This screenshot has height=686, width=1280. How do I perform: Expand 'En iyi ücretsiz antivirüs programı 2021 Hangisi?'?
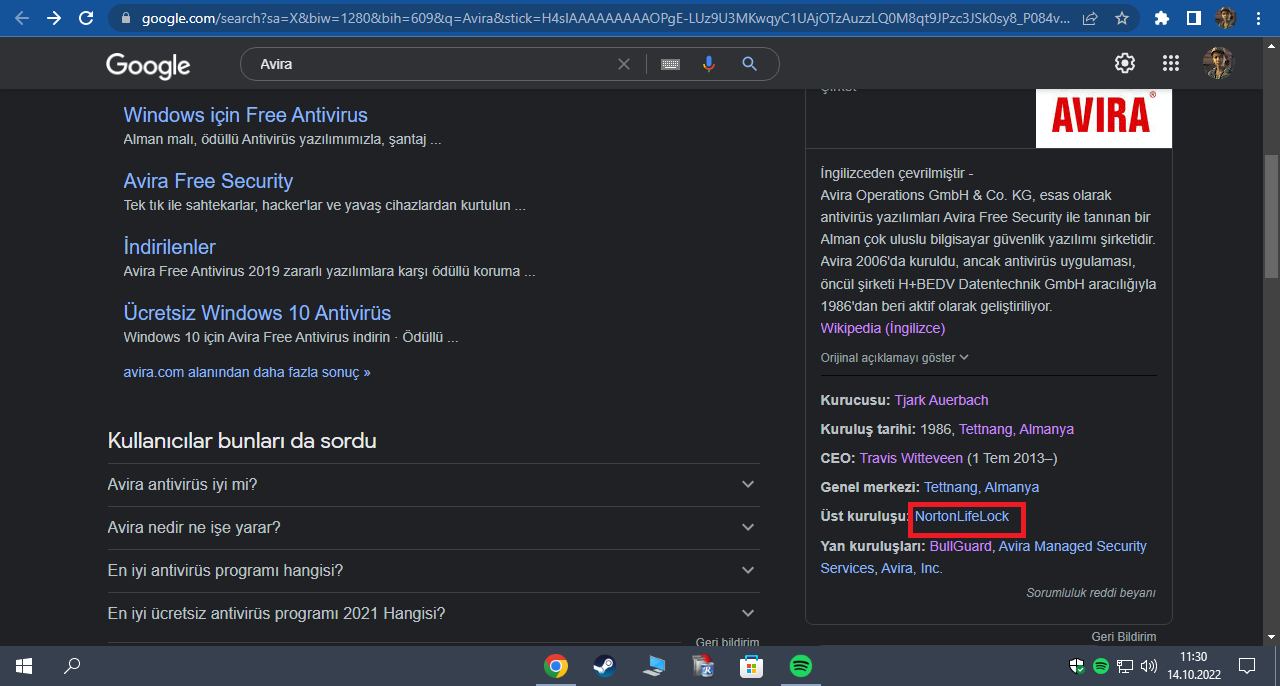[x=433, y=613]
